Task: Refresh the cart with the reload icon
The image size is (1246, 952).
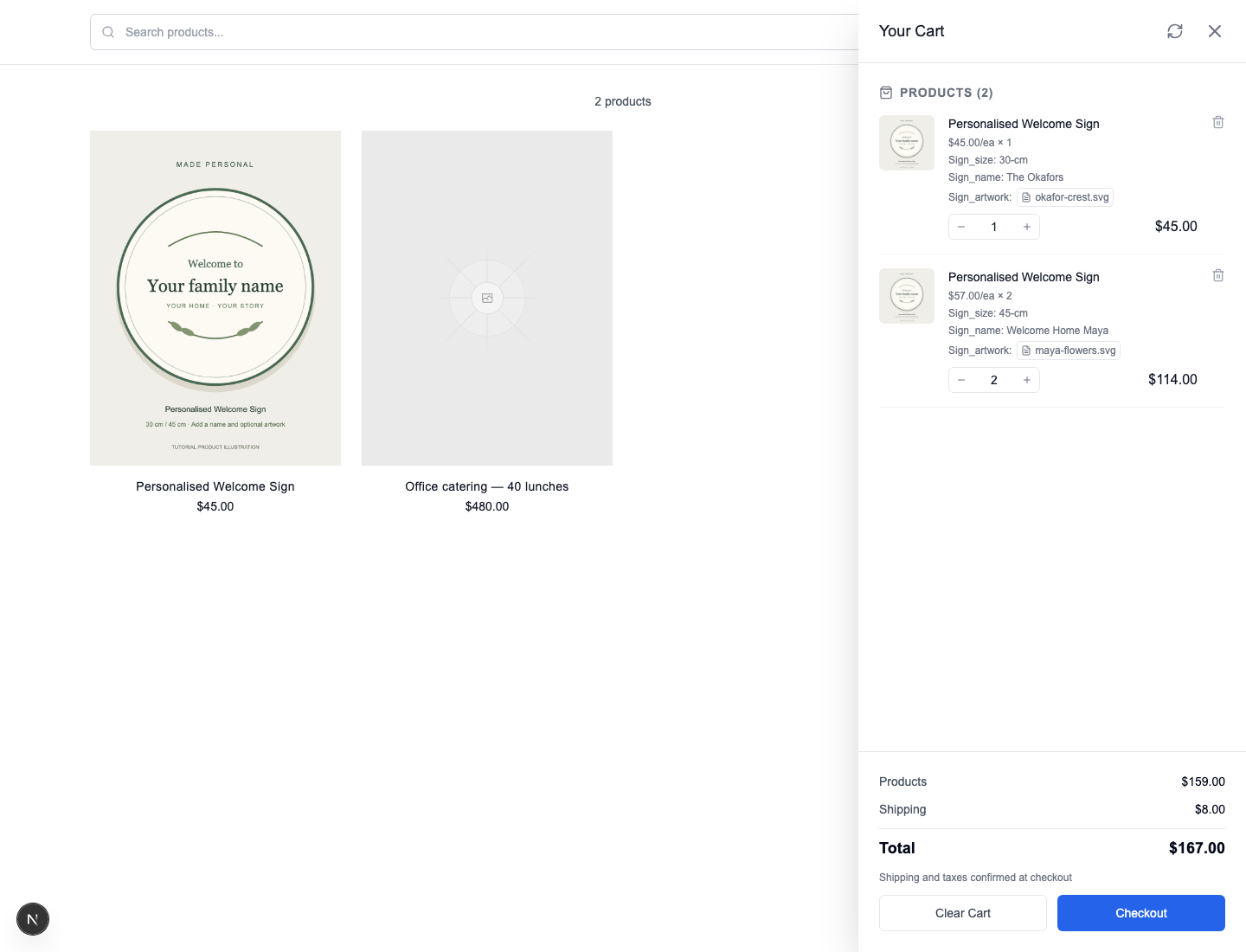Action: 1175,31
